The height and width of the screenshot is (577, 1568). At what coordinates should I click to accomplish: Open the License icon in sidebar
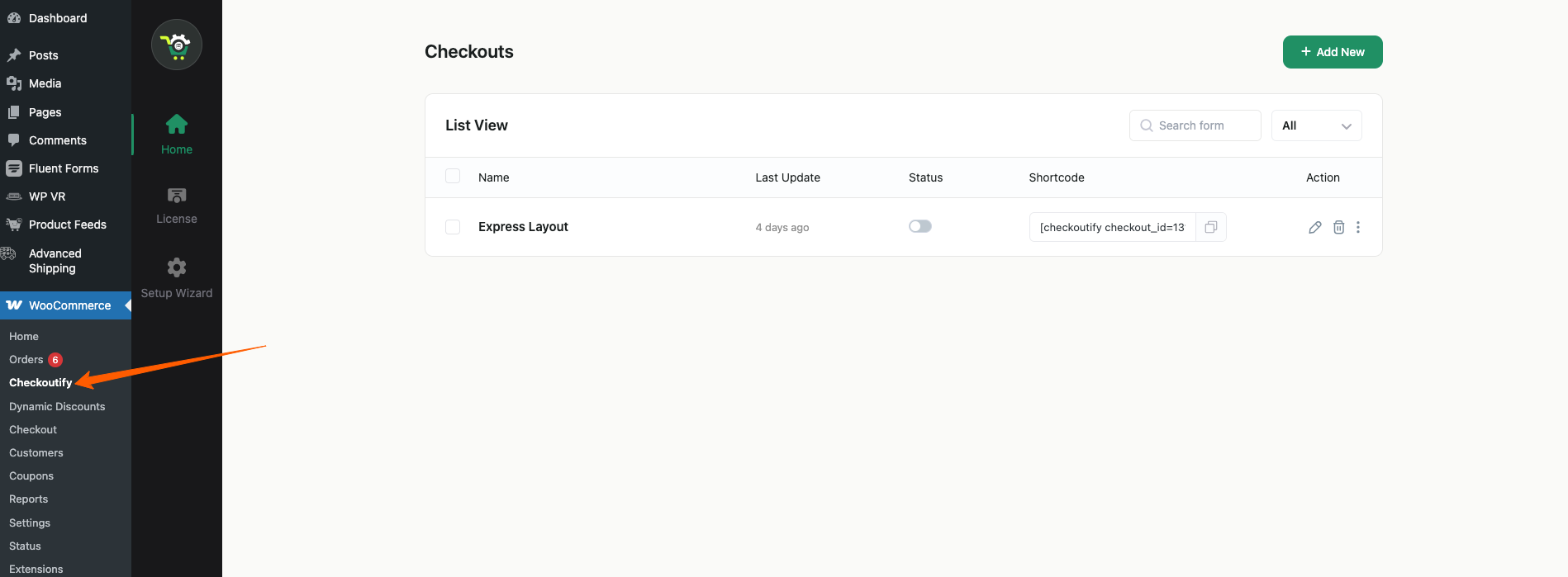pos(177,196)
